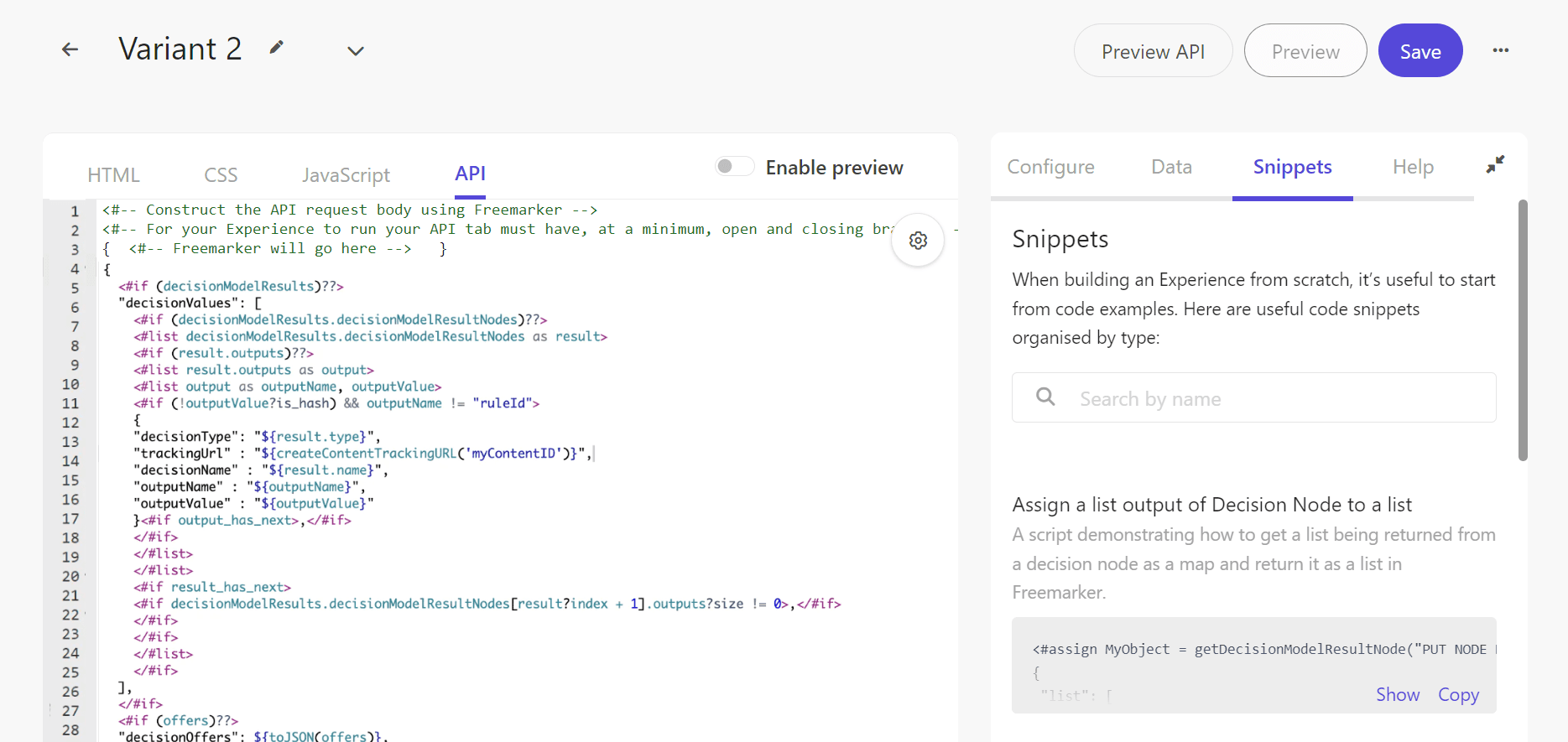The image size is (1568, 742).
Task: Click the "decisionName" code line
Action: pyautogui.click(x=261, y=470)
